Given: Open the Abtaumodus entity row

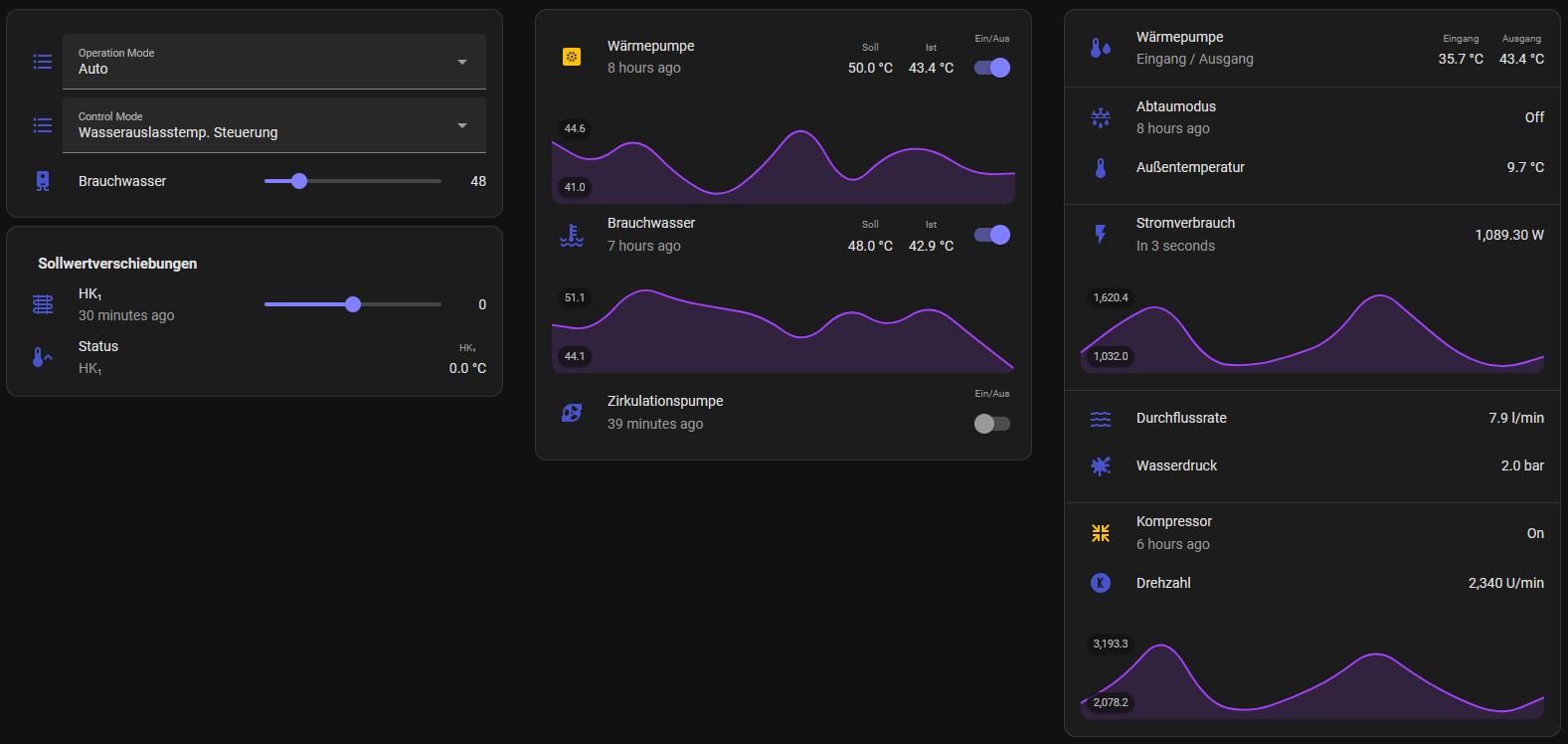Looking at the screenshot, I should click(1176, 117).
